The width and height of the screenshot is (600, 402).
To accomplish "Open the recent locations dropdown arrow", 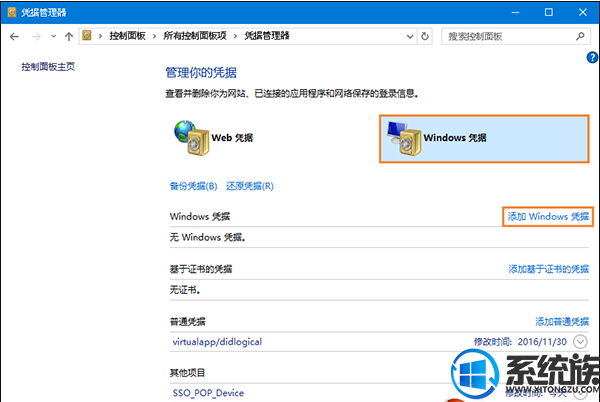I will point(54,37).
